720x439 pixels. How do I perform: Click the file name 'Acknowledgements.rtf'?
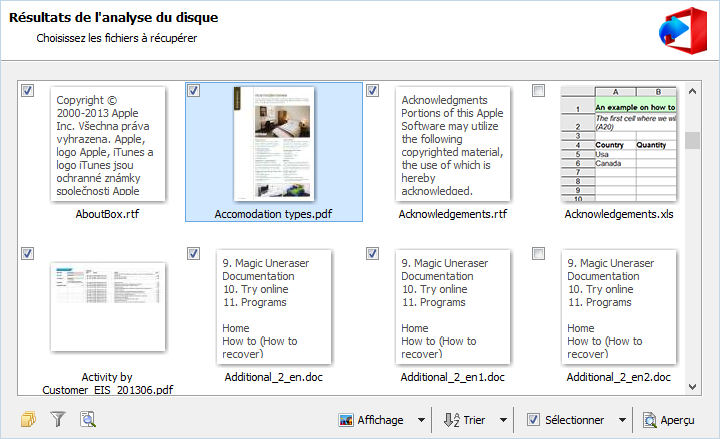(453, 214)
